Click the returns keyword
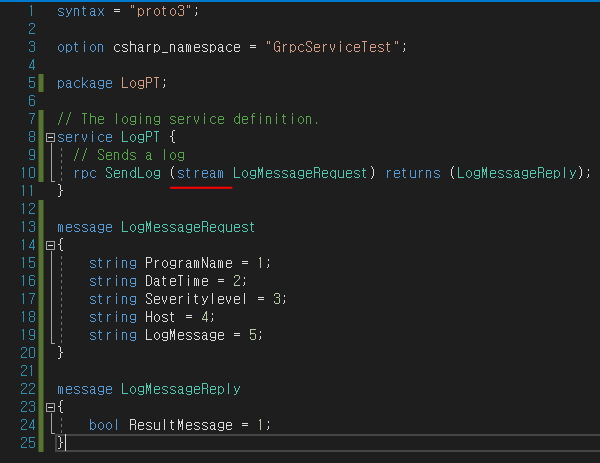Image resolution: width=600 pixels, height=463 pixels. click(413, 173)
